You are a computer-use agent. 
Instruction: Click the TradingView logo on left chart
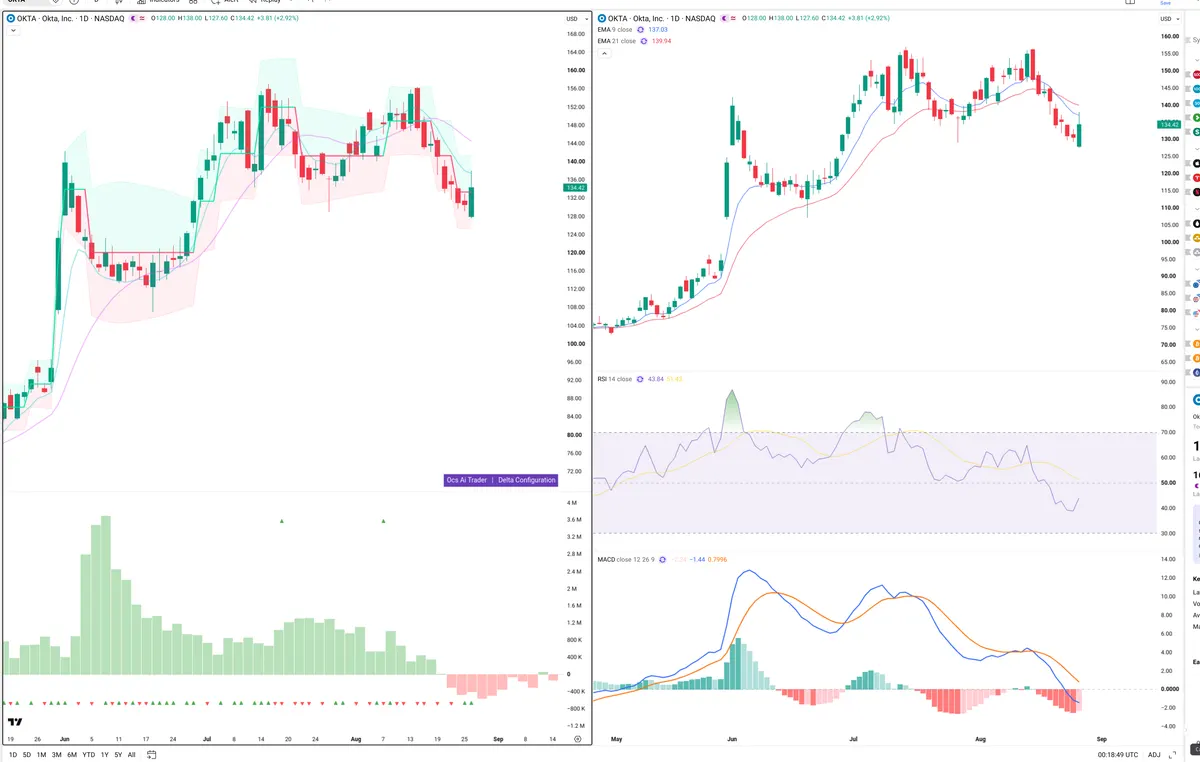tap(15, 721)
